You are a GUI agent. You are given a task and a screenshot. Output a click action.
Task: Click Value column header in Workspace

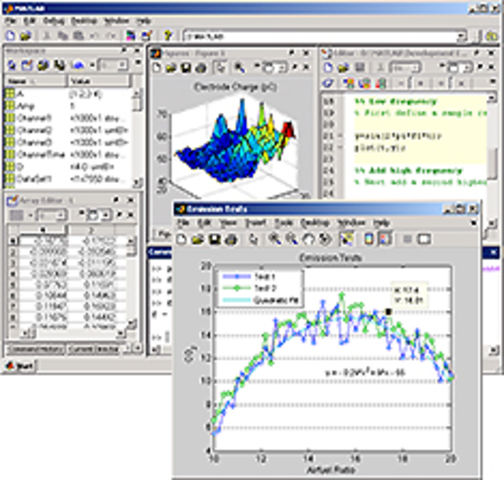click(x=98, y=81)
